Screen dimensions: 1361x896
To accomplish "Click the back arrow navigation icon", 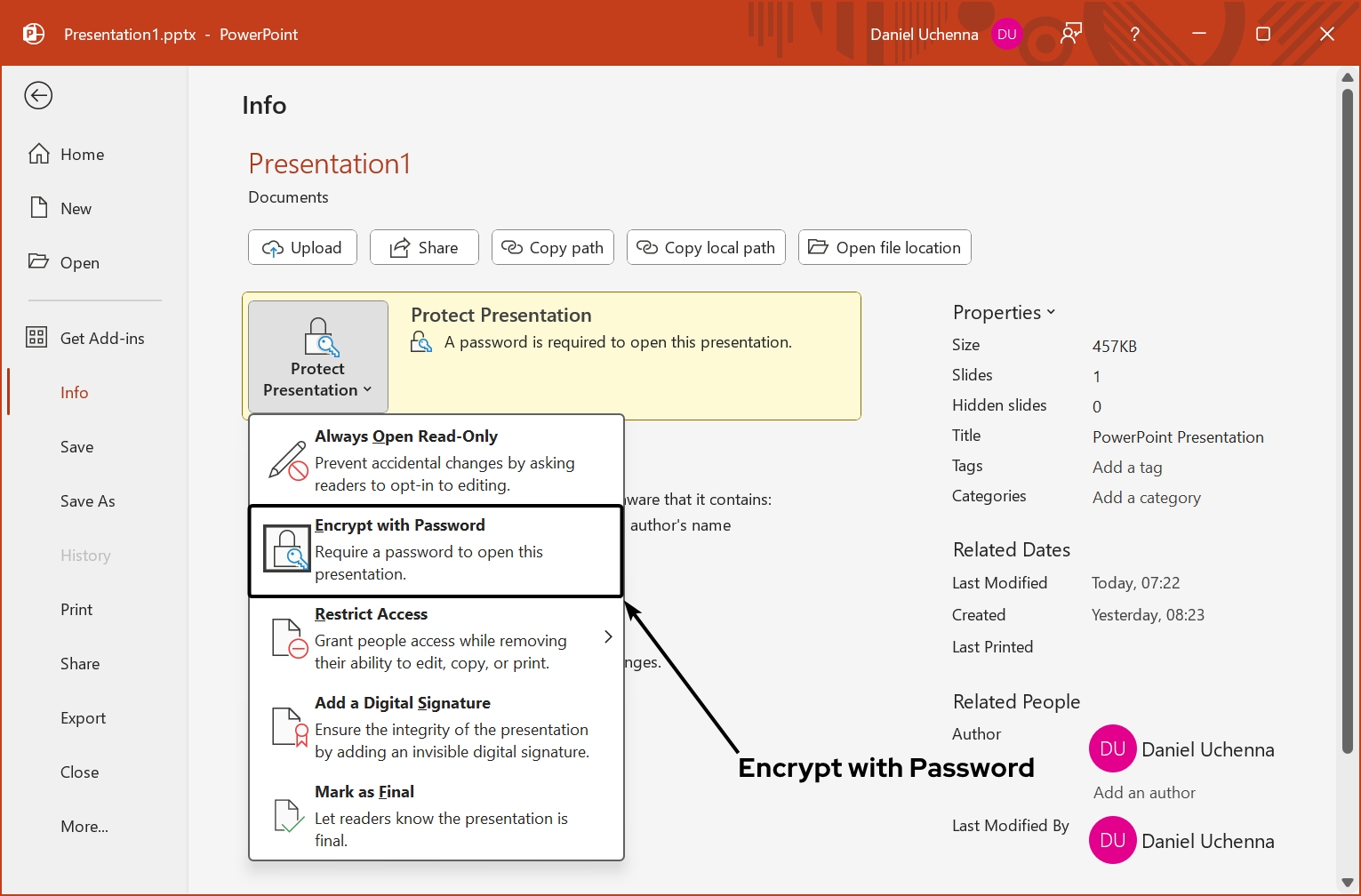I will point(38,95).
